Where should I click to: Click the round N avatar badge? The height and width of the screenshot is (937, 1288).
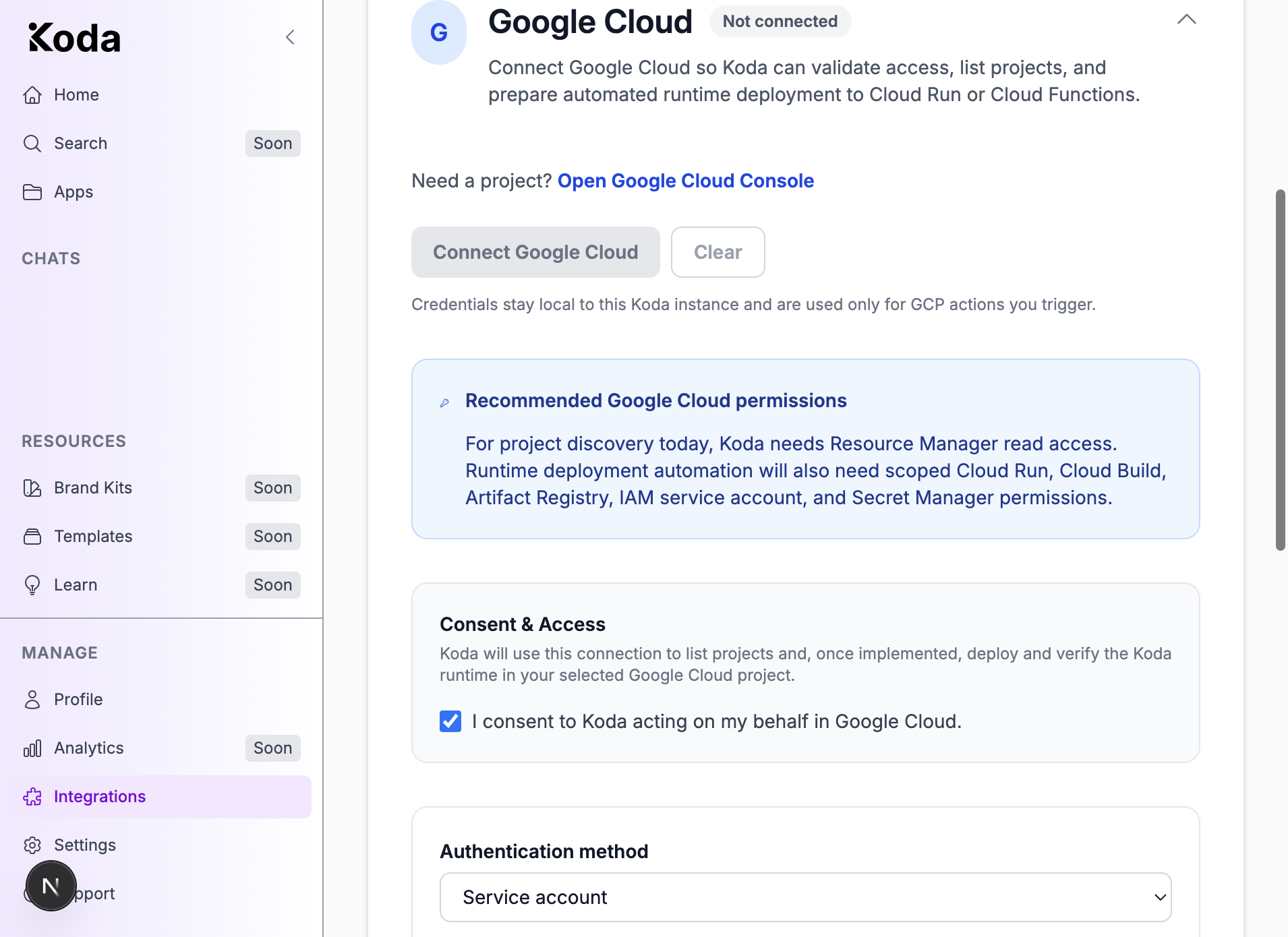click(x=51, y=886)
